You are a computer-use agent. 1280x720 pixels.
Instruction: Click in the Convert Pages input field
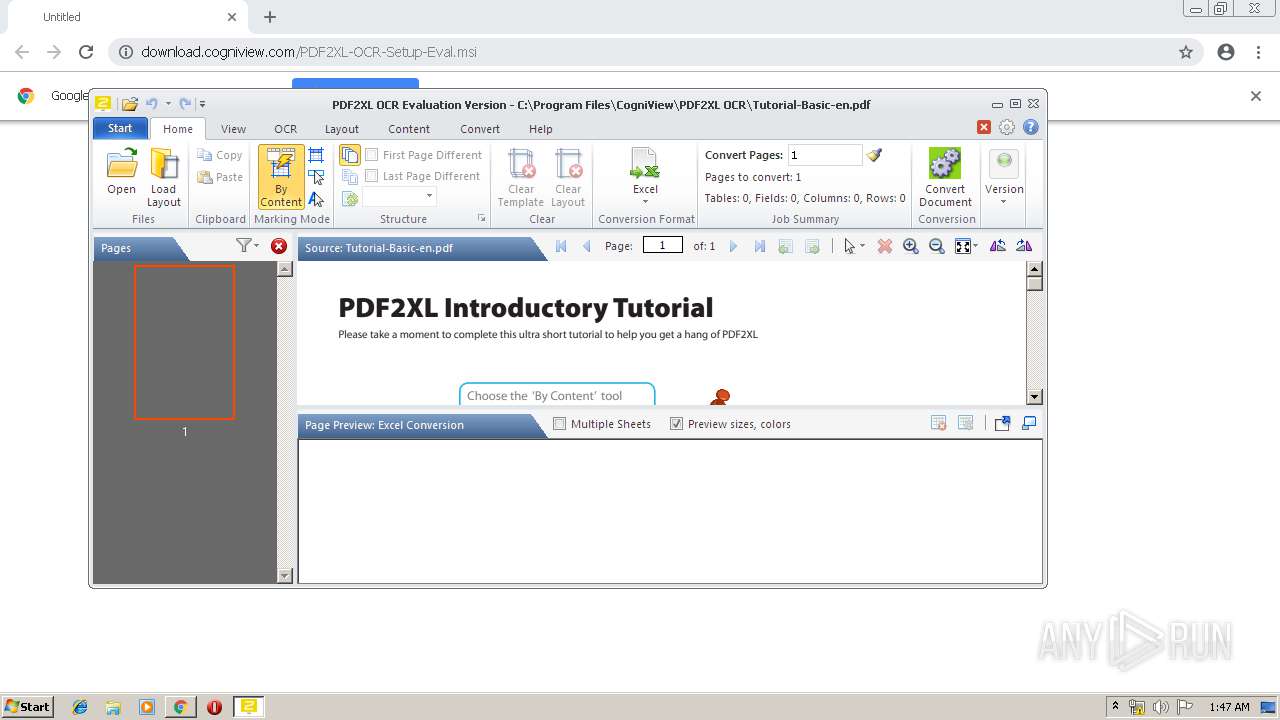click(824, 155)
